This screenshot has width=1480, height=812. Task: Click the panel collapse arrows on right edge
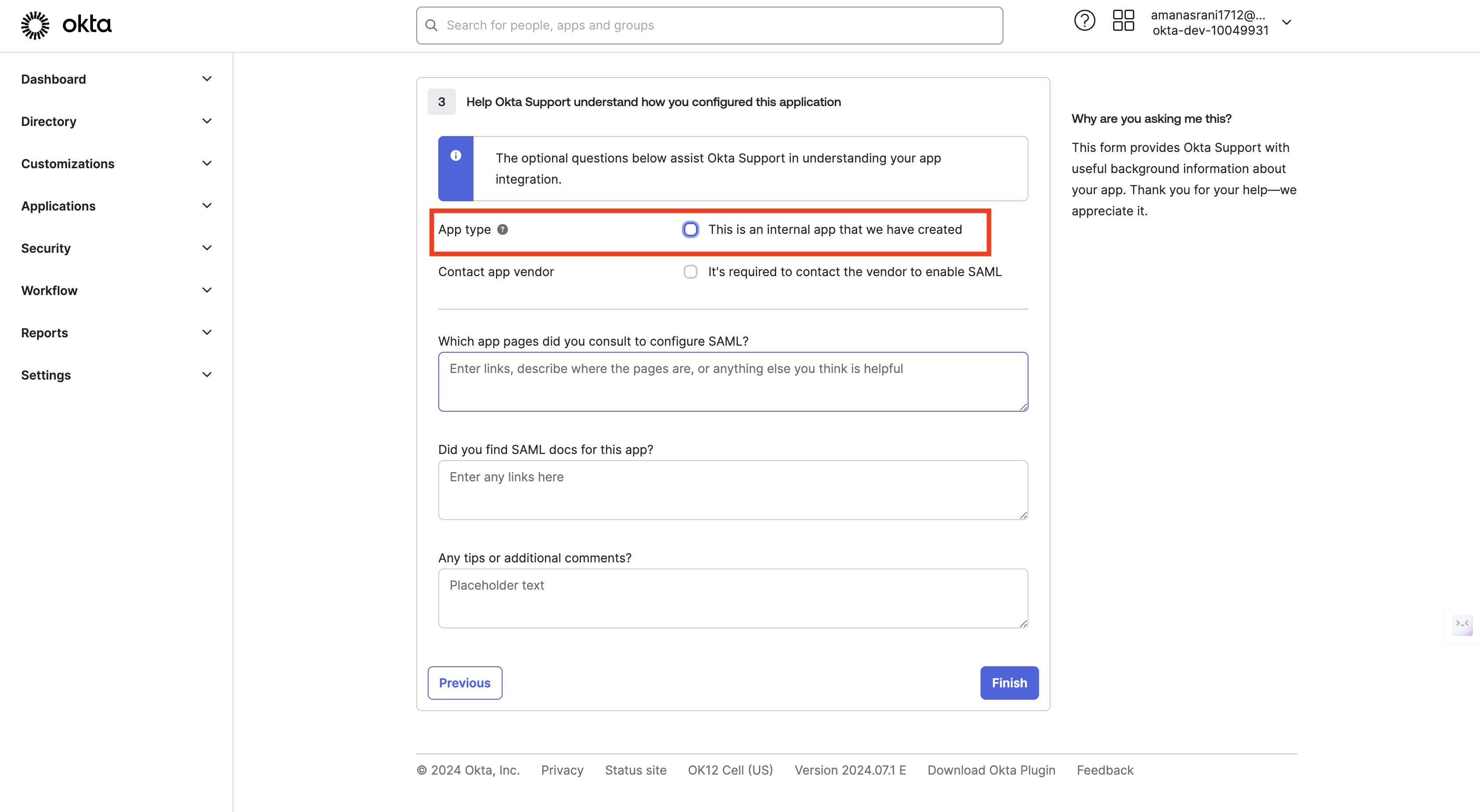click(1463, 625)
